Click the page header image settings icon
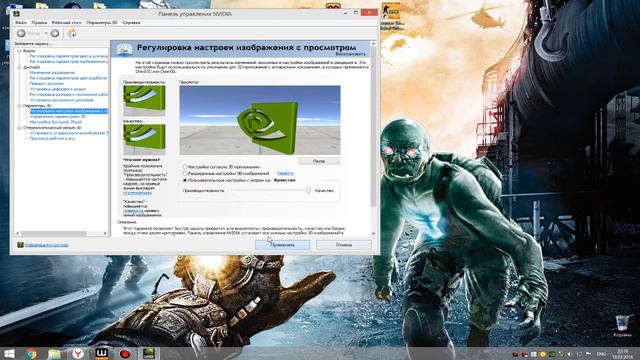 [124, 49]
